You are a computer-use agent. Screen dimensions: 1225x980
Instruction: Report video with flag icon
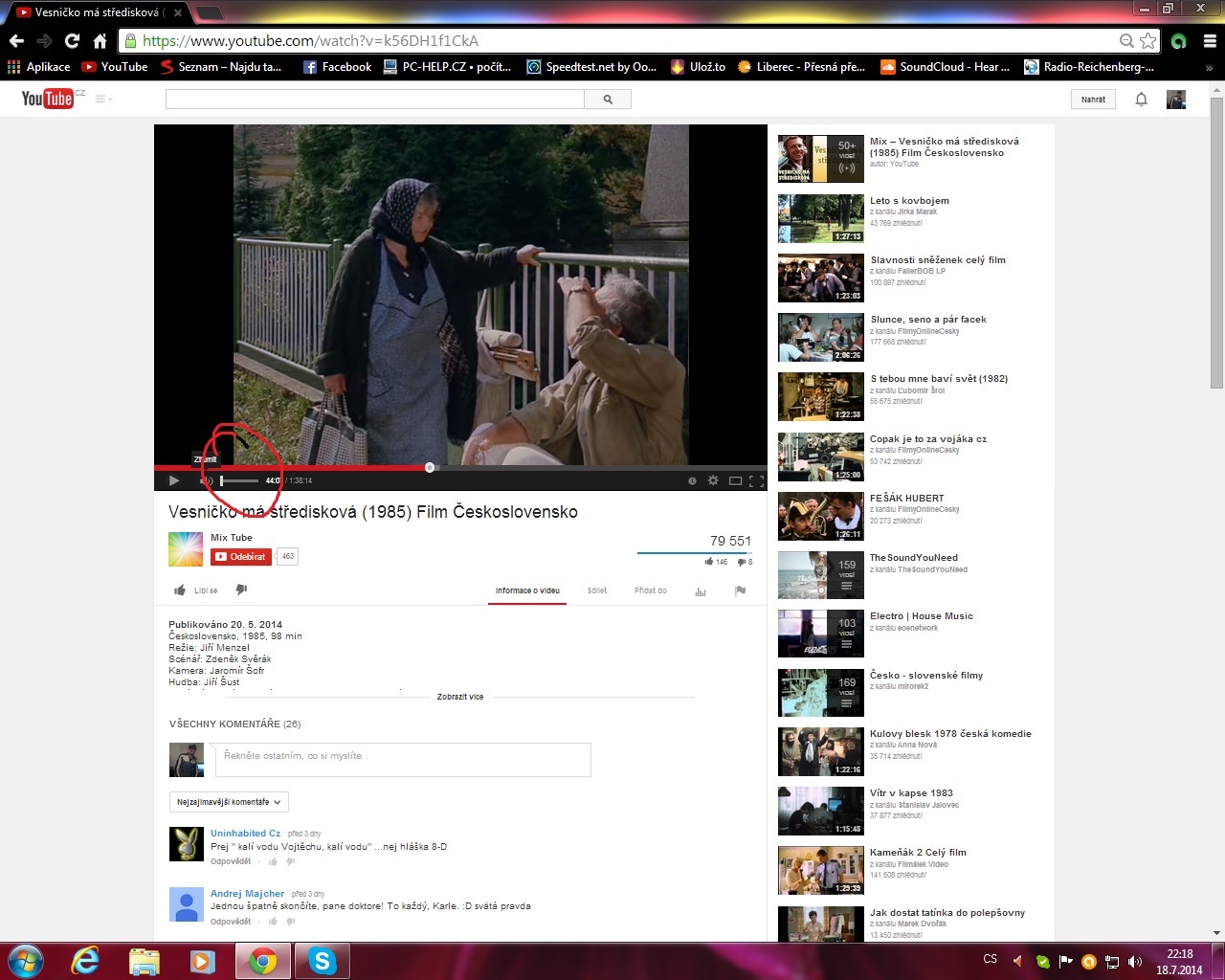click(740, 590)
